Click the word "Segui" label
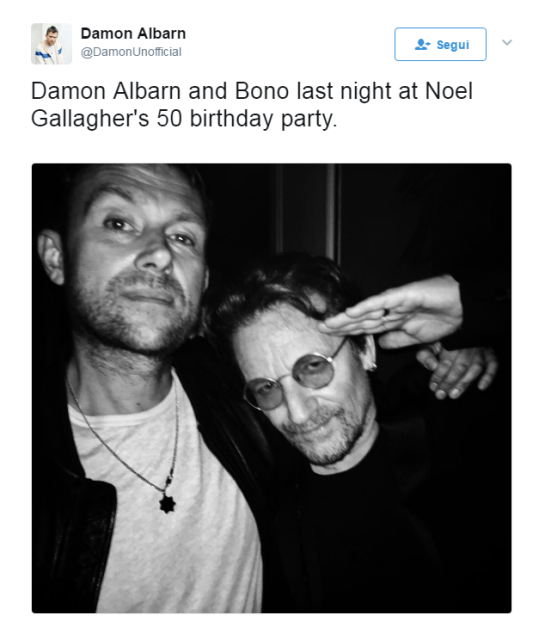Image resolution: width=545 pixels, height=621 pixels. click(453, 45)
